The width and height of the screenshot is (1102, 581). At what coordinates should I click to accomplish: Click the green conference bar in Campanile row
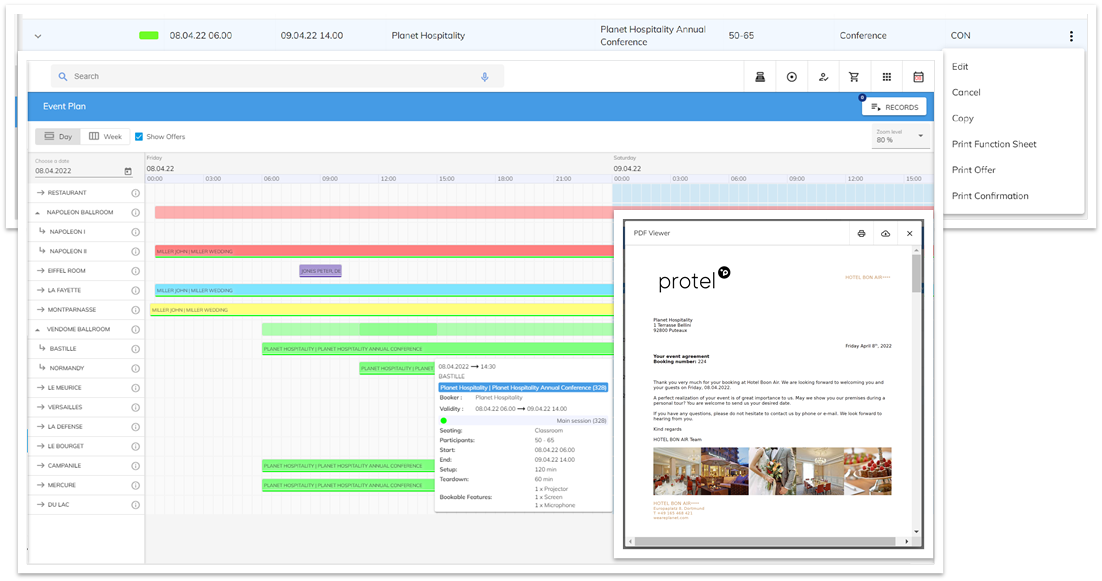(348, 466)
